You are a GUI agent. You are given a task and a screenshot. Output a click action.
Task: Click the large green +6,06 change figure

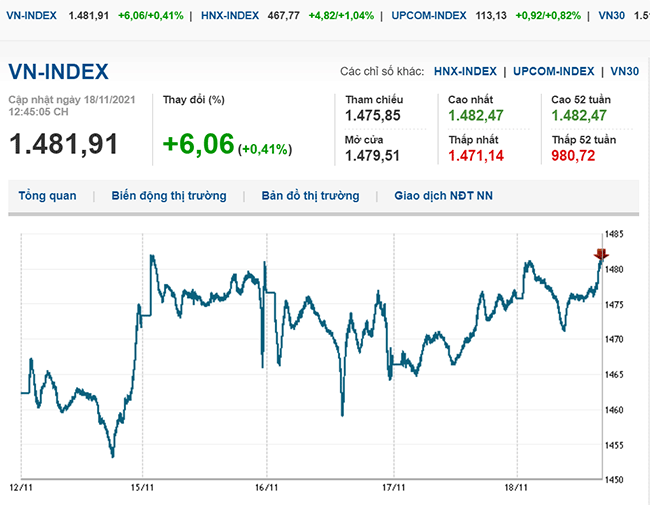pyautogui.click(x=198, y=145)
